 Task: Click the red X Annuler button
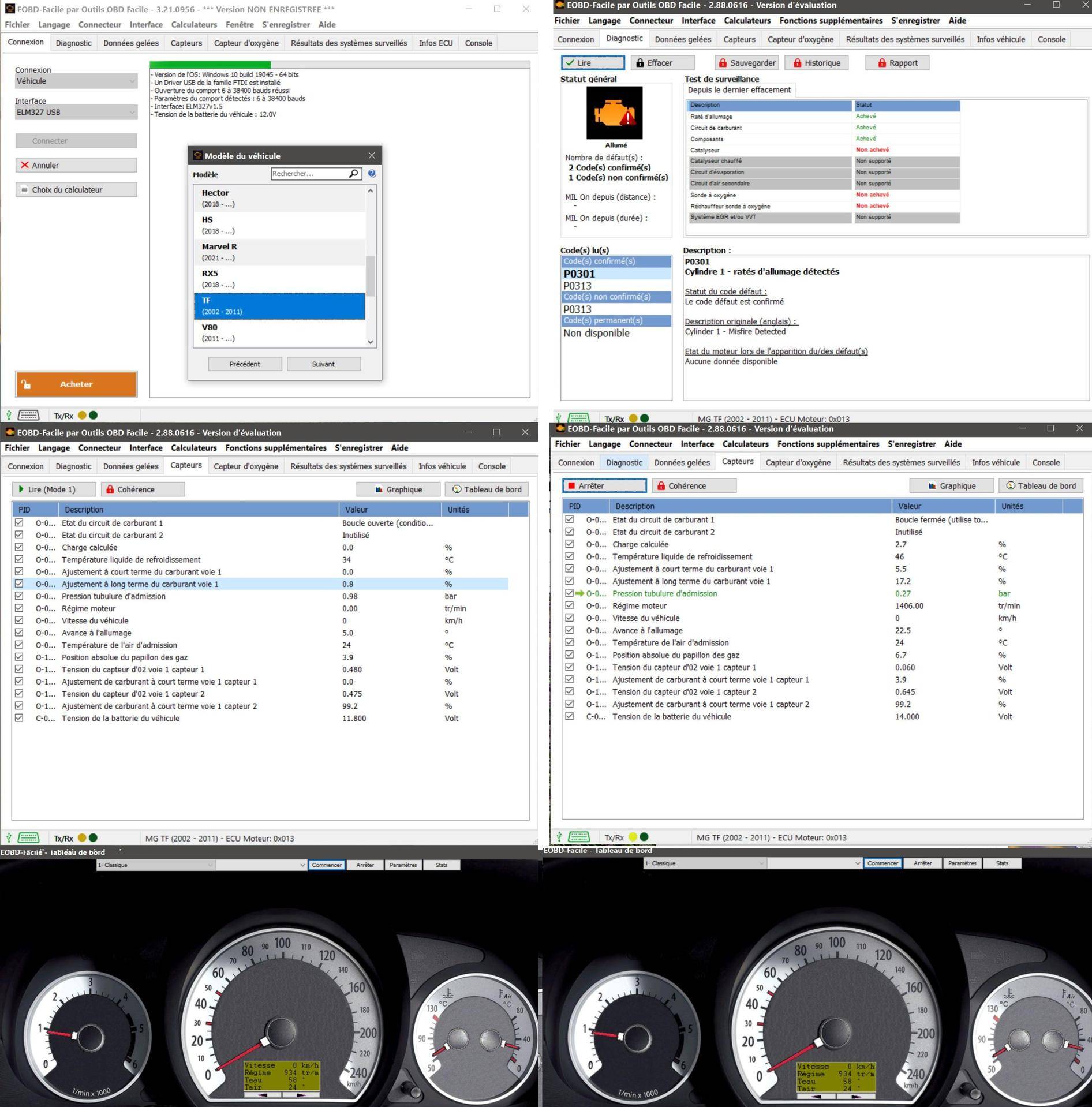coord(76,165)
